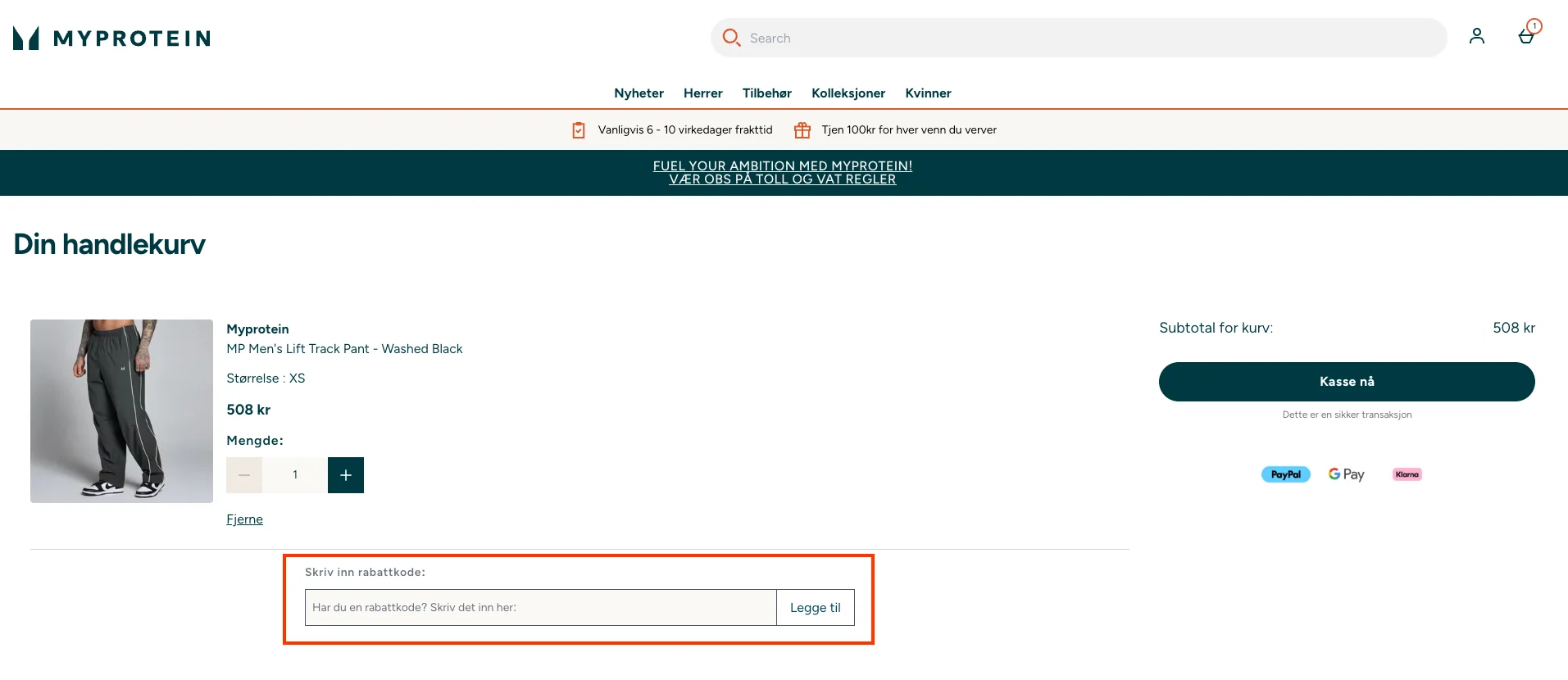The height and width of the screenshot is (680, 1568).
Task: Focus the rabattkode discount code field
Action: 541,608
